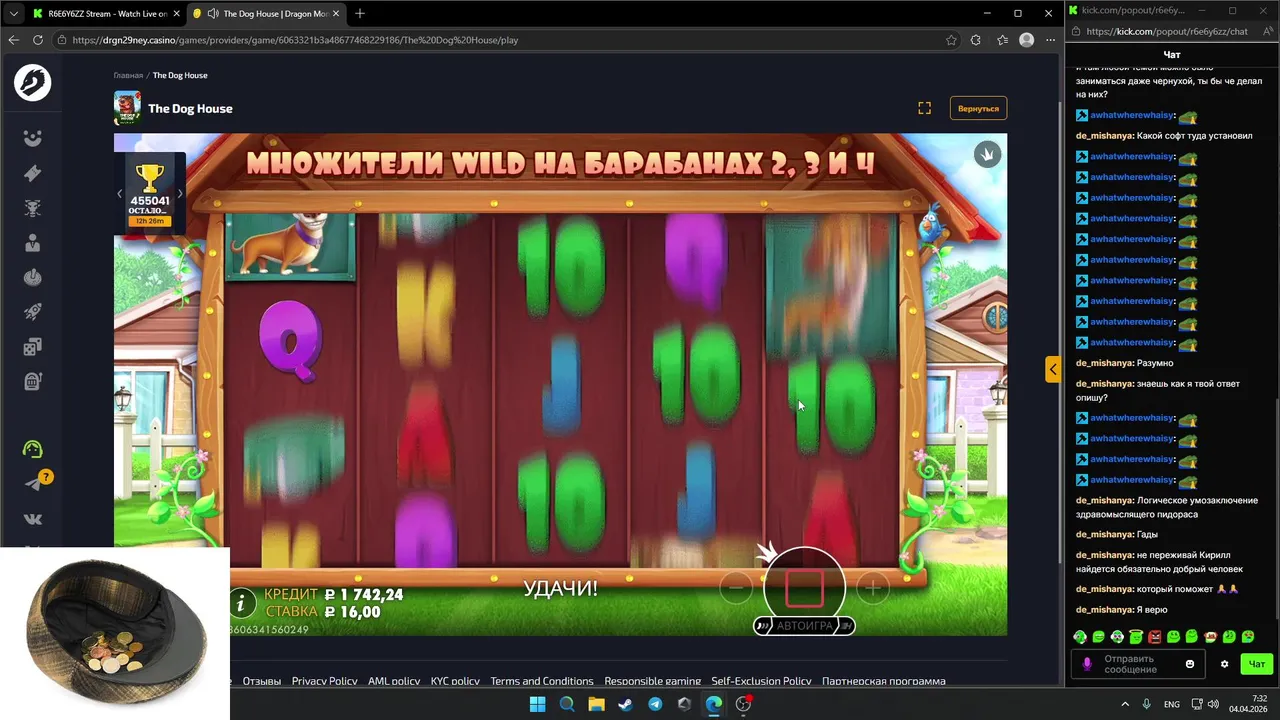The height and width of the screenshot is (720, 1280).
Task: Open the slot machine sidebar icon
Action: tap(33, 381)
